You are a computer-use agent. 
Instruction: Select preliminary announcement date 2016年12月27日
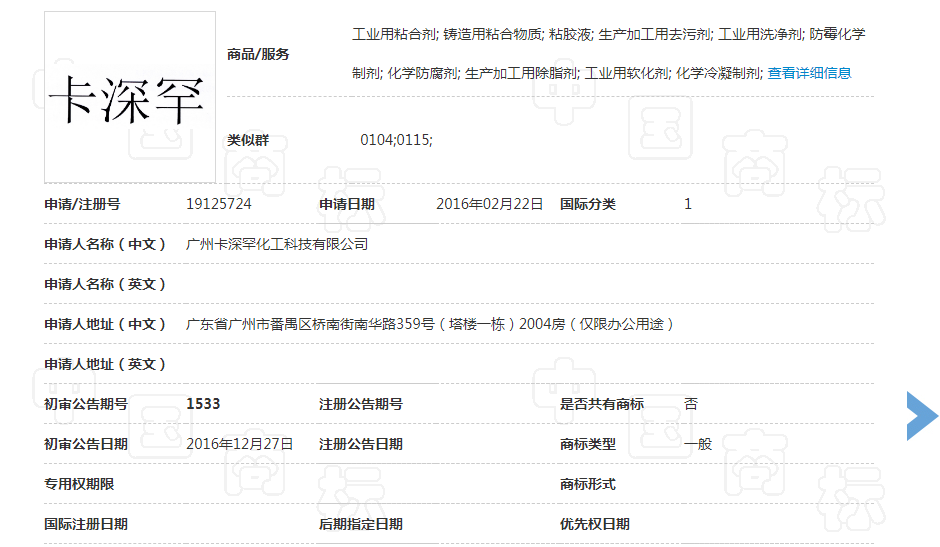tap(240, 444)
